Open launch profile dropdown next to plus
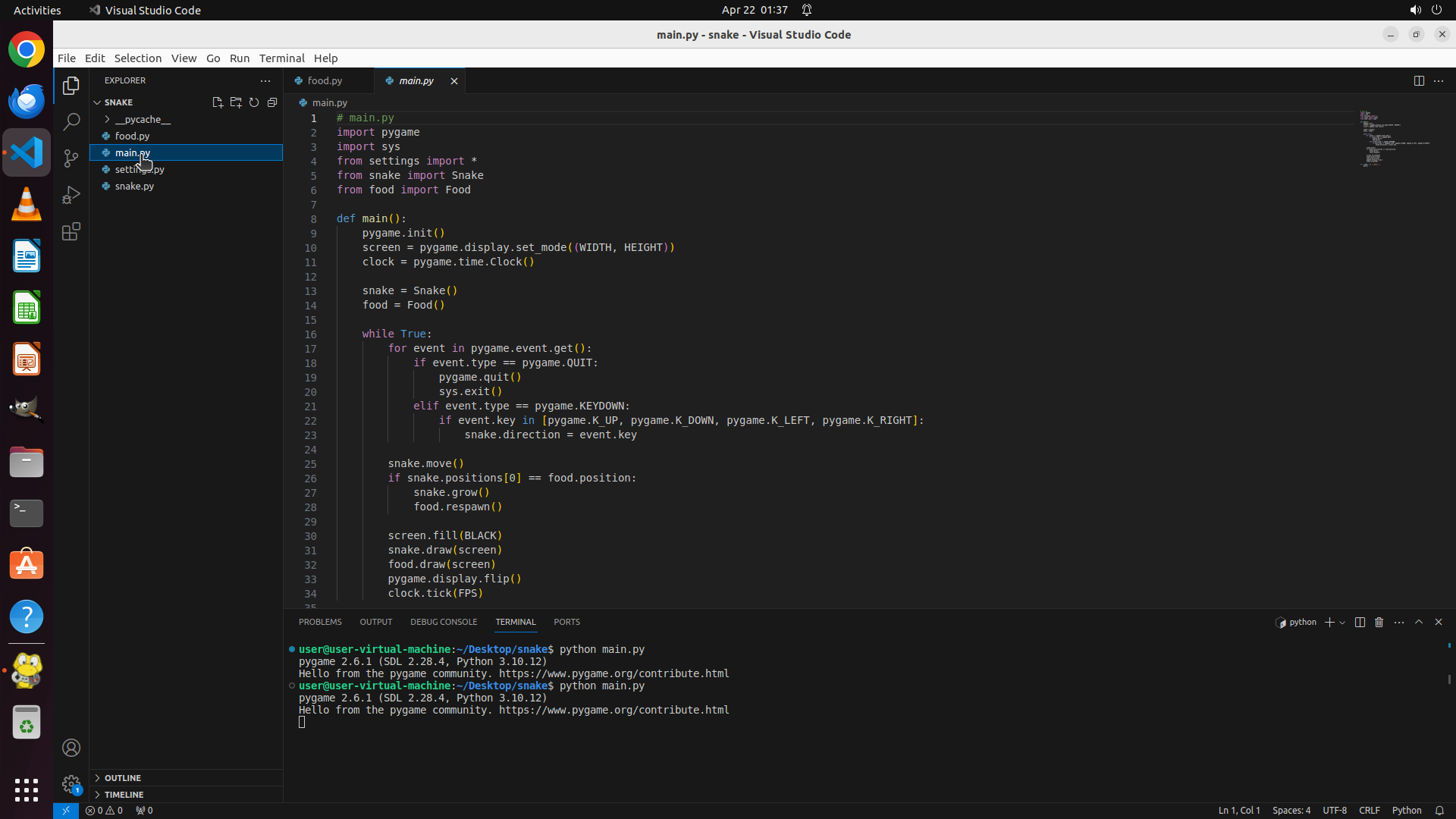The height and width of the screenshot is (819, 1456). tap(1343, 623)
